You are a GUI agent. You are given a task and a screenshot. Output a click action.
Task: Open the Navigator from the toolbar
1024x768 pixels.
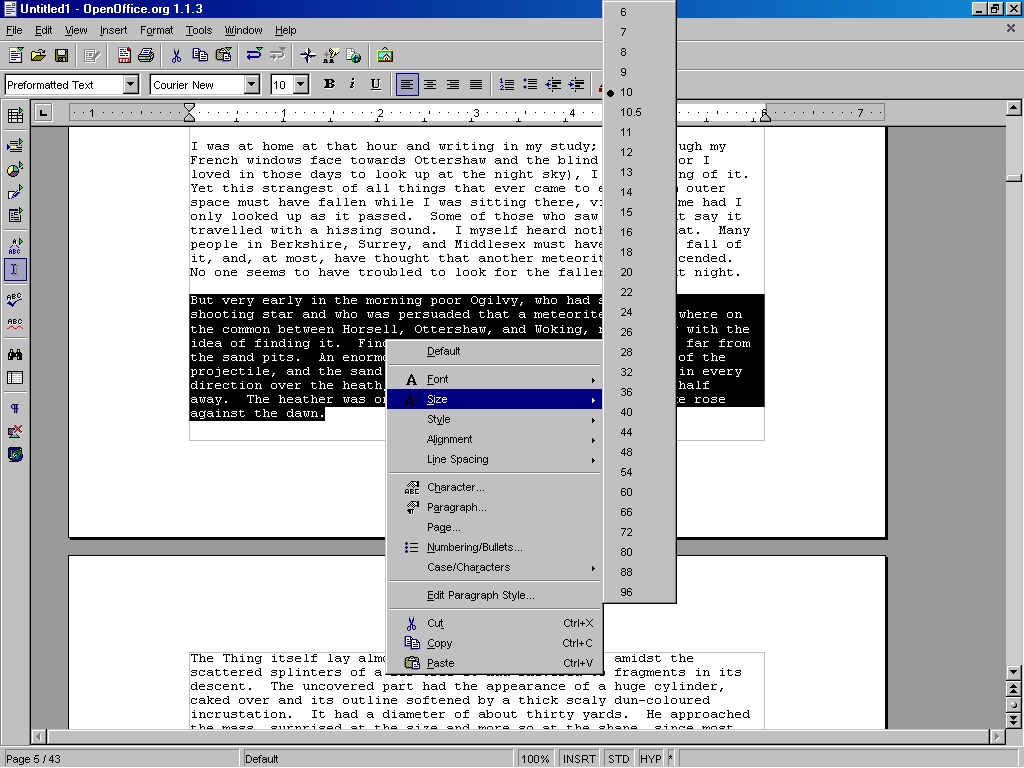(x=308, y=55)
